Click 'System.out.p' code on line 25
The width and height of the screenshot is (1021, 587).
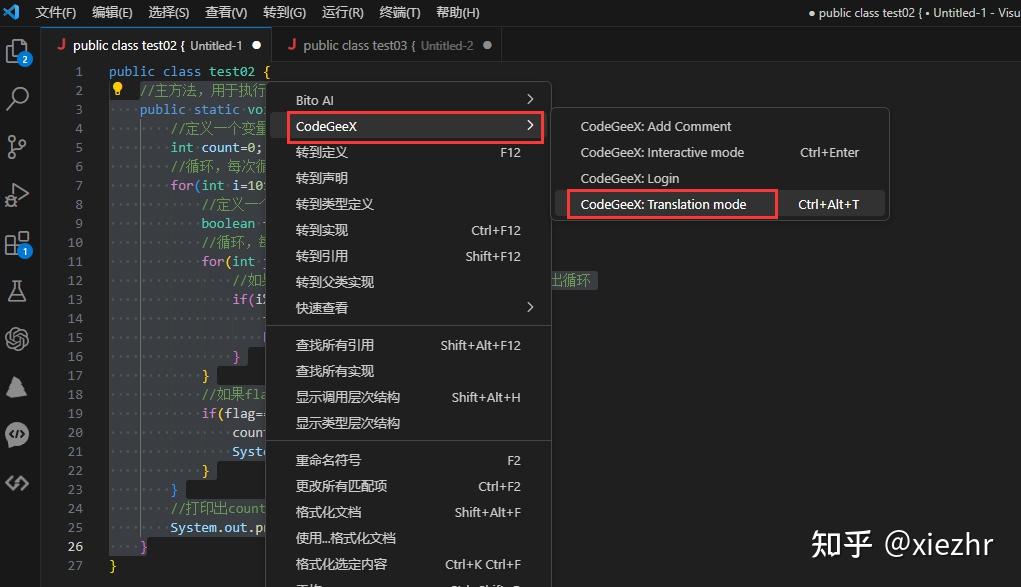point(217,527)
